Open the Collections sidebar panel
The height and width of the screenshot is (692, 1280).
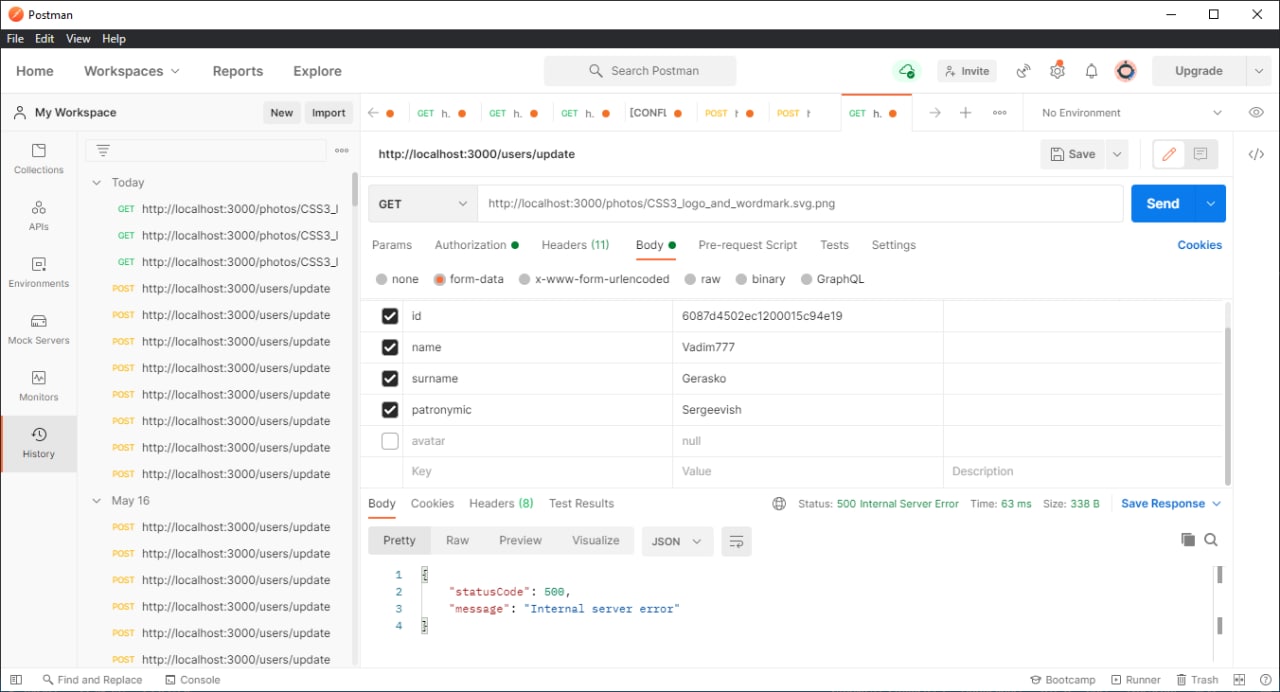pyautogui.click(x=39, y=158)
